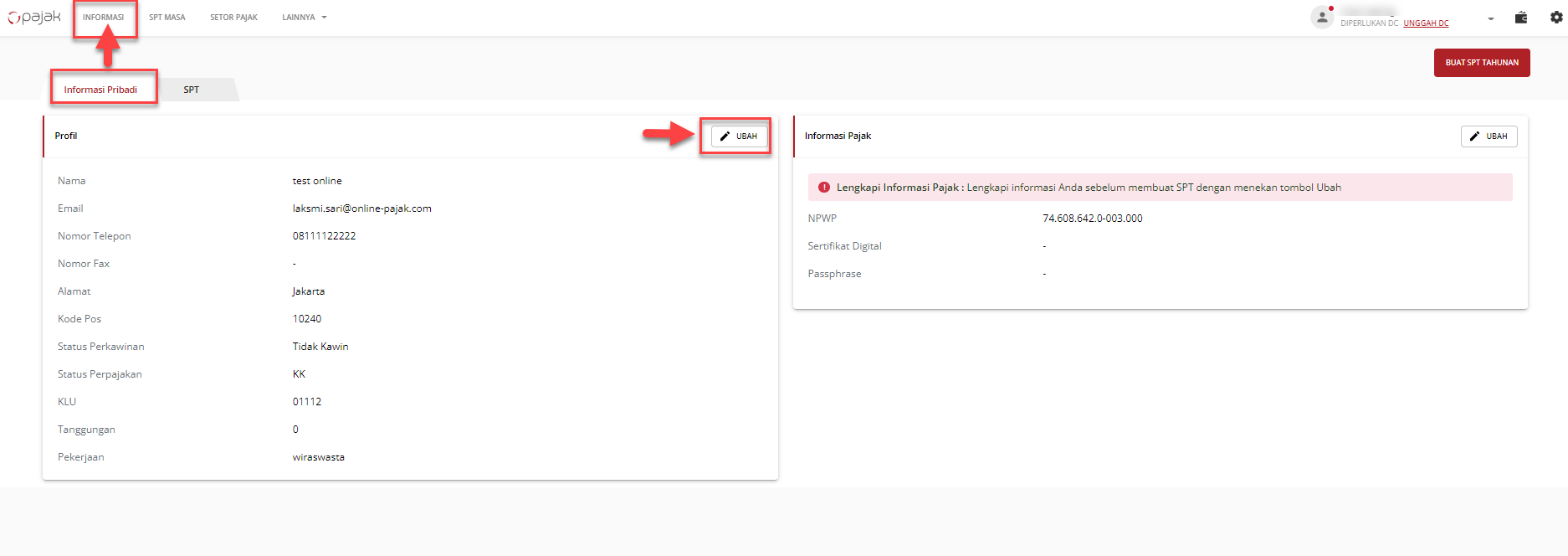Viewport: 1568px width, 556px height.
Task: Open the user avatar icon
Action: coord(1322,17)
